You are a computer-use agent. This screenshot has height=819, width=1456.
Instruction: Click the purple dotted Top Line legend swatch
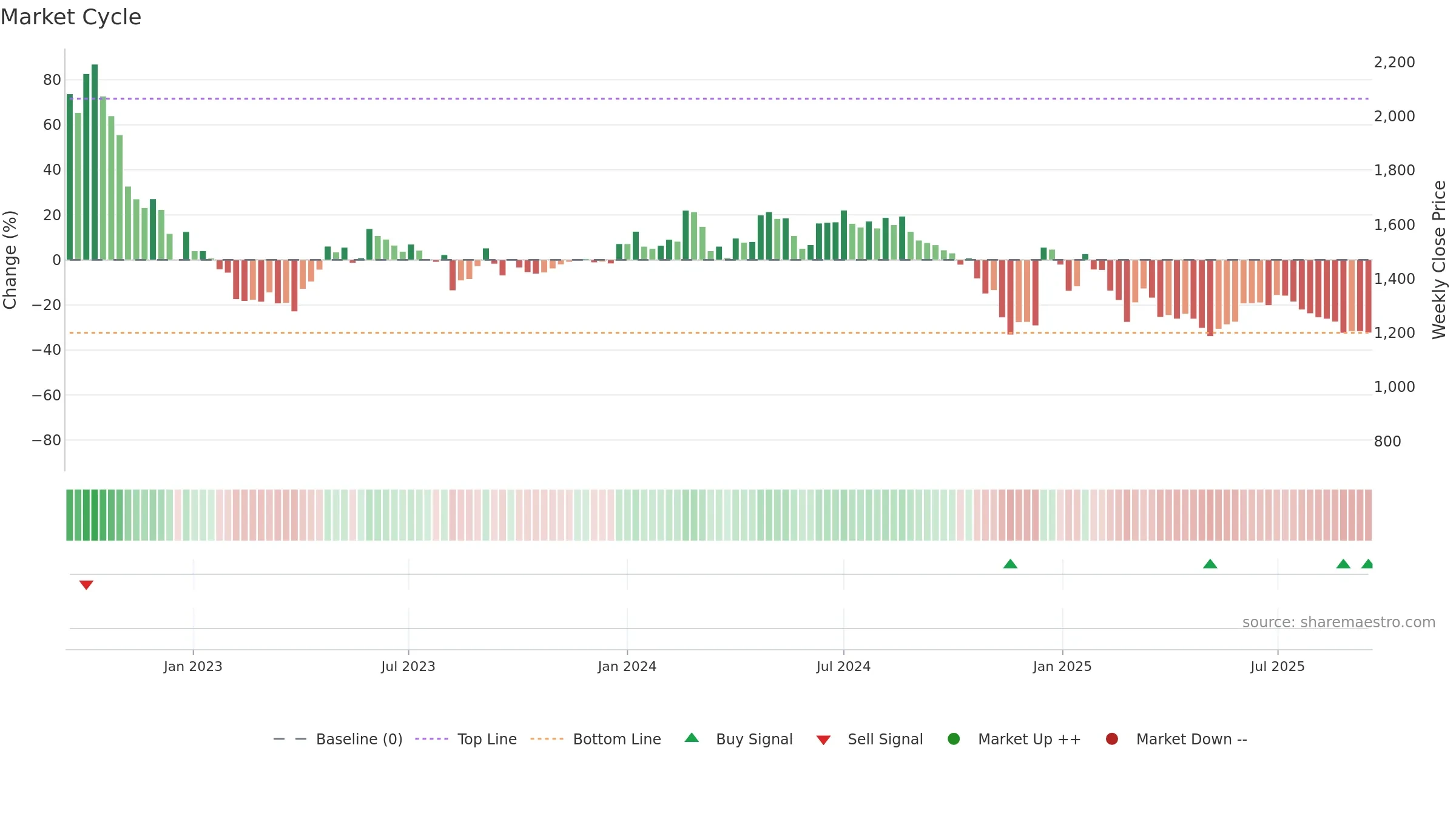tap(431, 739)
